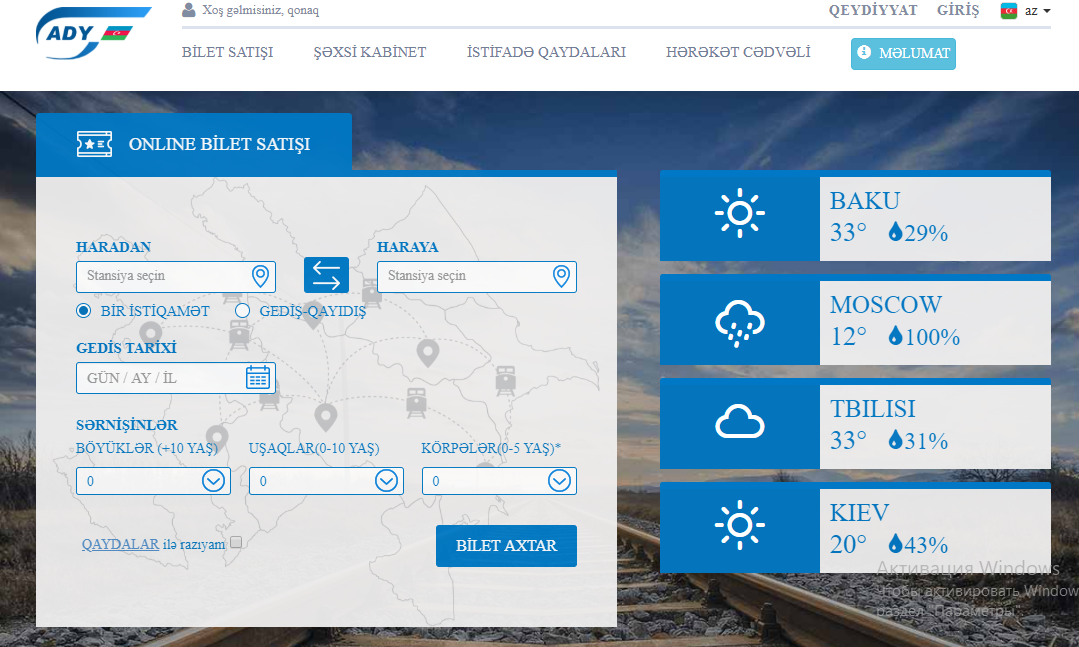This screenshot has width=1079, height=647.
Task: Click the user profile icon at top
Action: tap(189, 10)
